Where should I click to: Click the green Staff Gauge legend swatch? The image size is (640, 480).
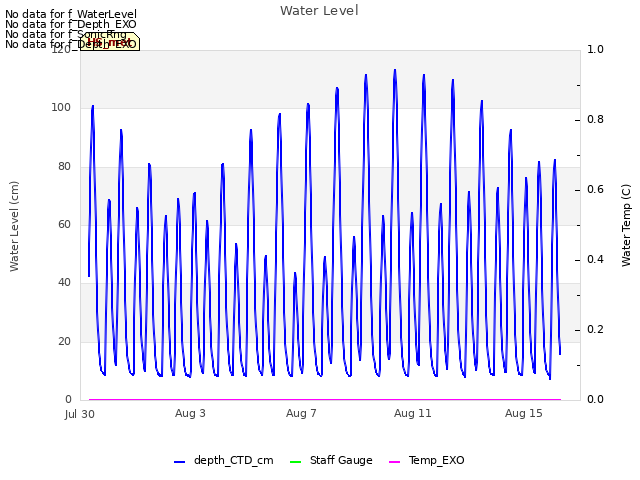pos(295,462)
